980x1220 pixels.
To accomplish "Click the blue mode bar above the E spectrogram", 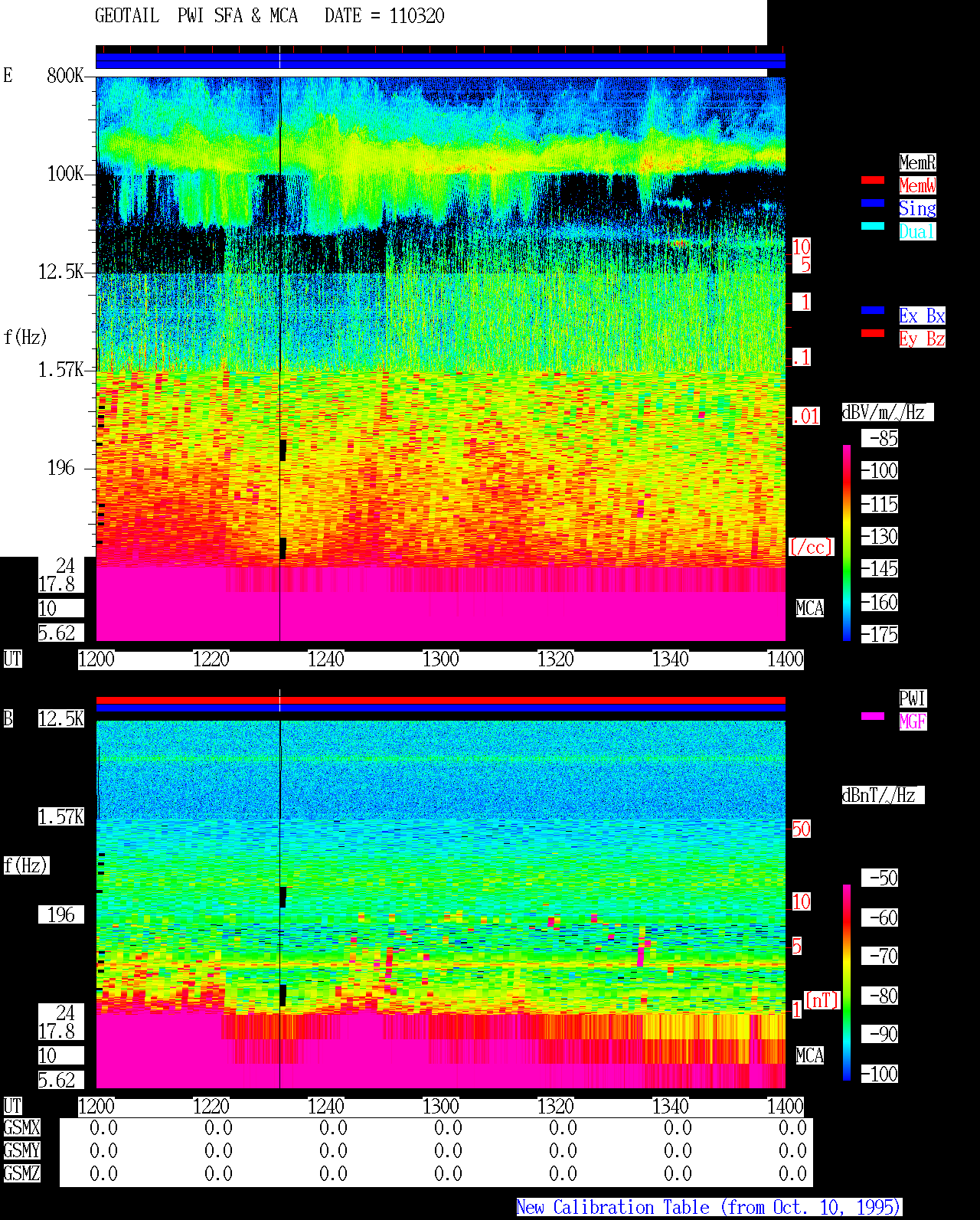I will 440,61.
